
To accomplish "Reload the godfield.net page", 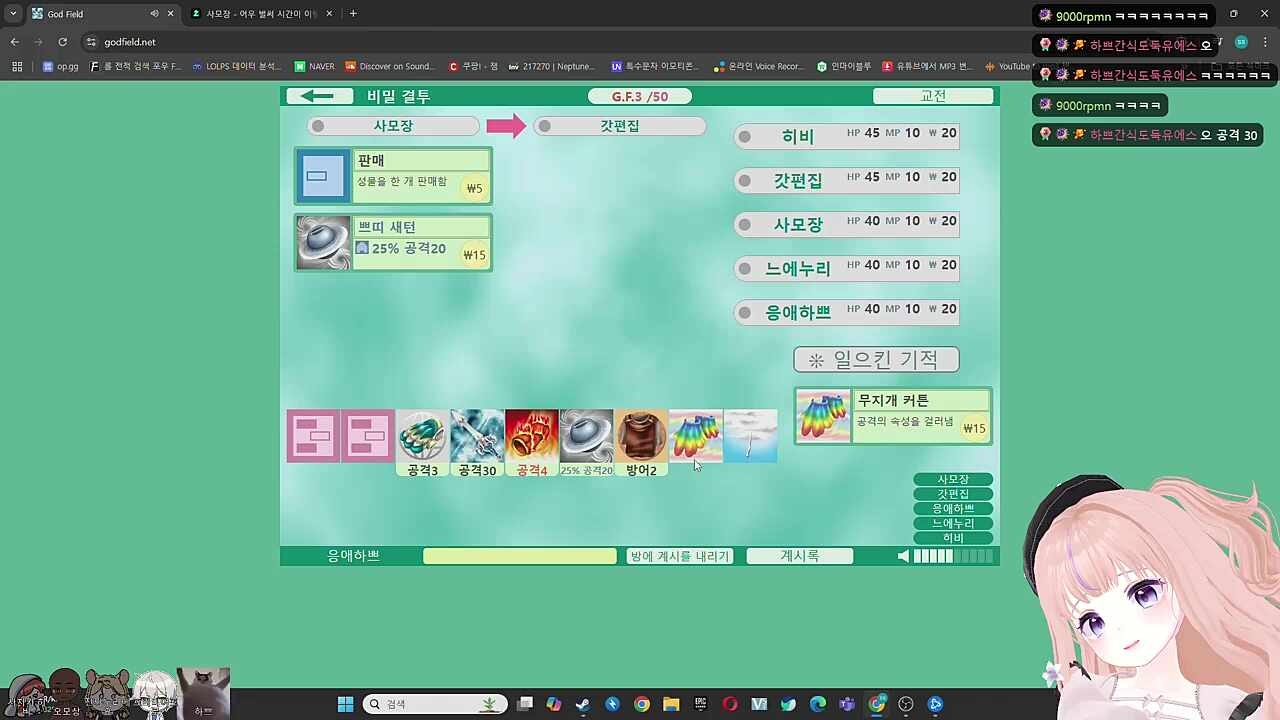I will (x=62, y=42).
